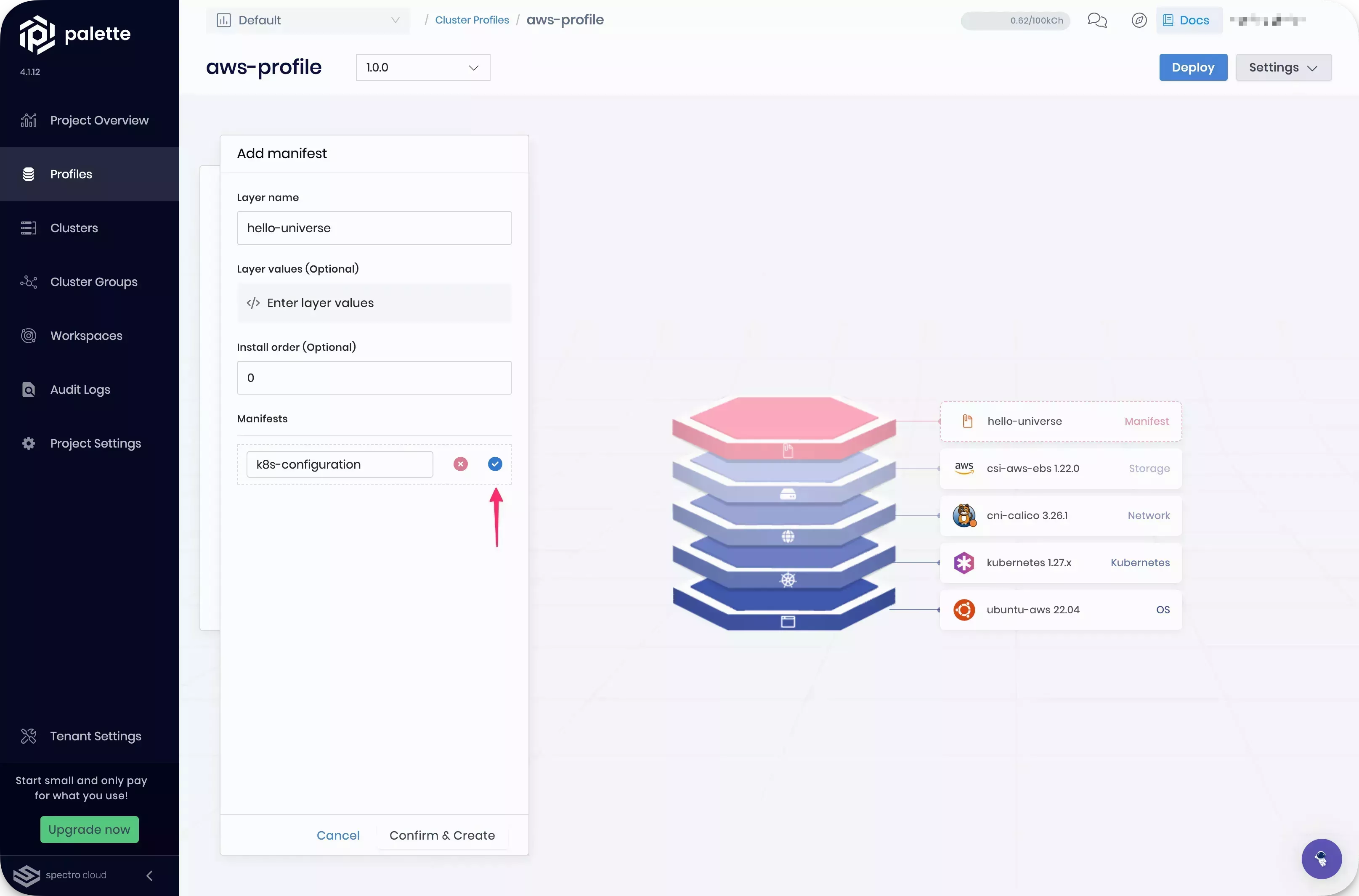The height and width of the screenshot is (896, 1359).
Task: Open Project Overview in sidebar
Action: [90, 121]
